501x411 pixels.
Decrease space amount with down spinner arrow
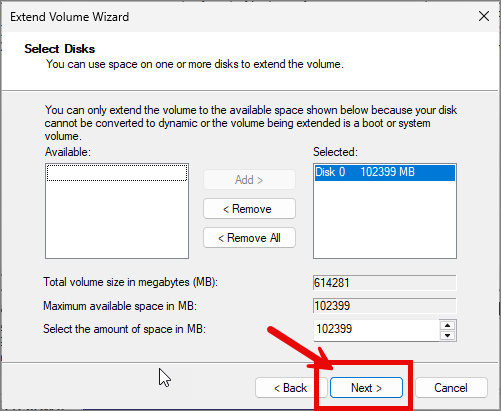click(447, 336)
